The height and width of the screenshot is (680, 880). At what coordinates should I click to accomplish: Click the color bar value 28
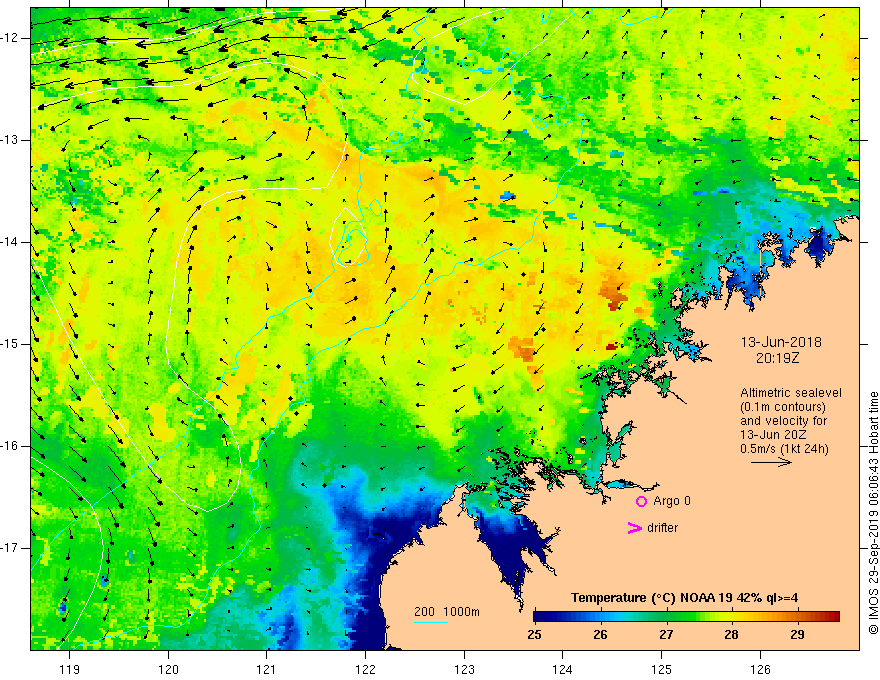coord(731,635)
